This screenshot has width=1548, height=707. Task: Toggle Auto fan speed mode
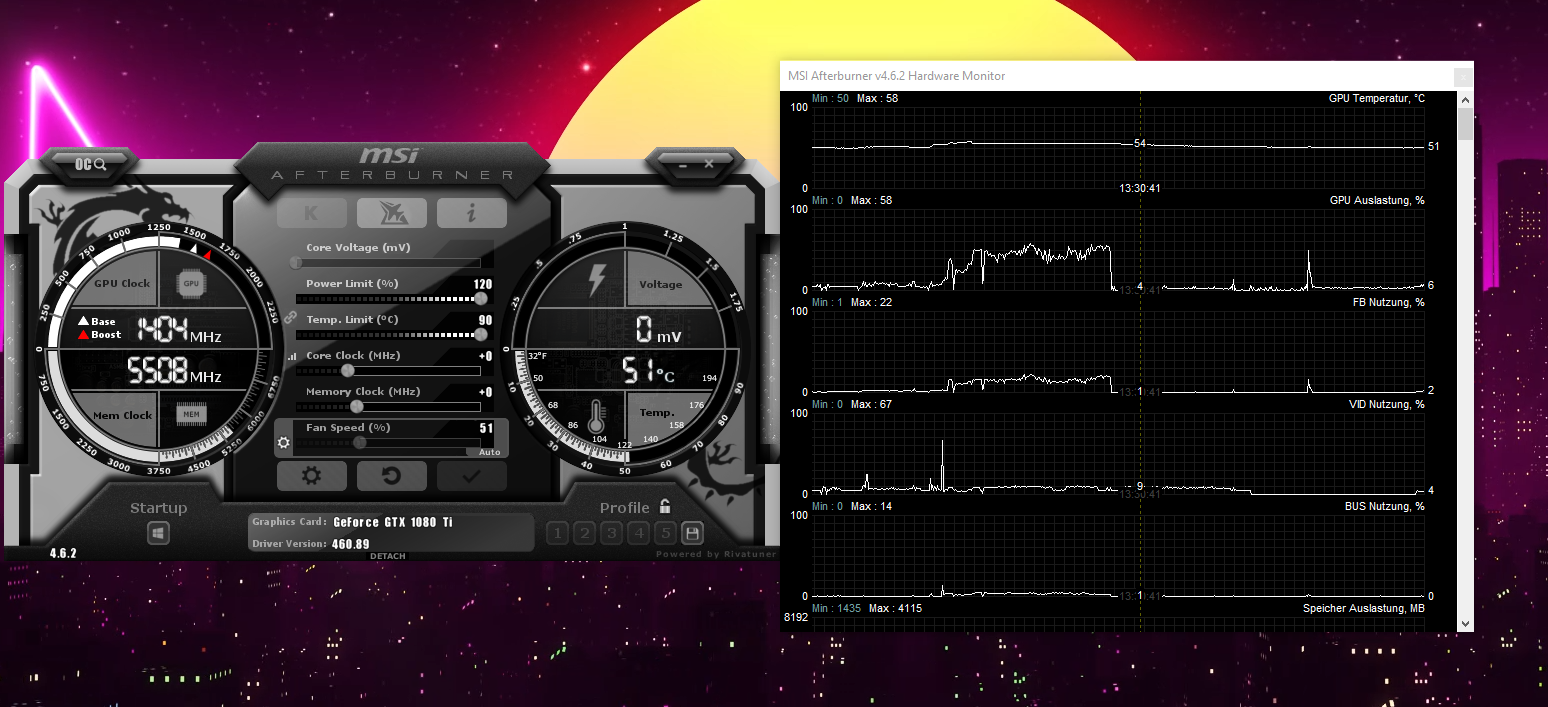[489, 452]
